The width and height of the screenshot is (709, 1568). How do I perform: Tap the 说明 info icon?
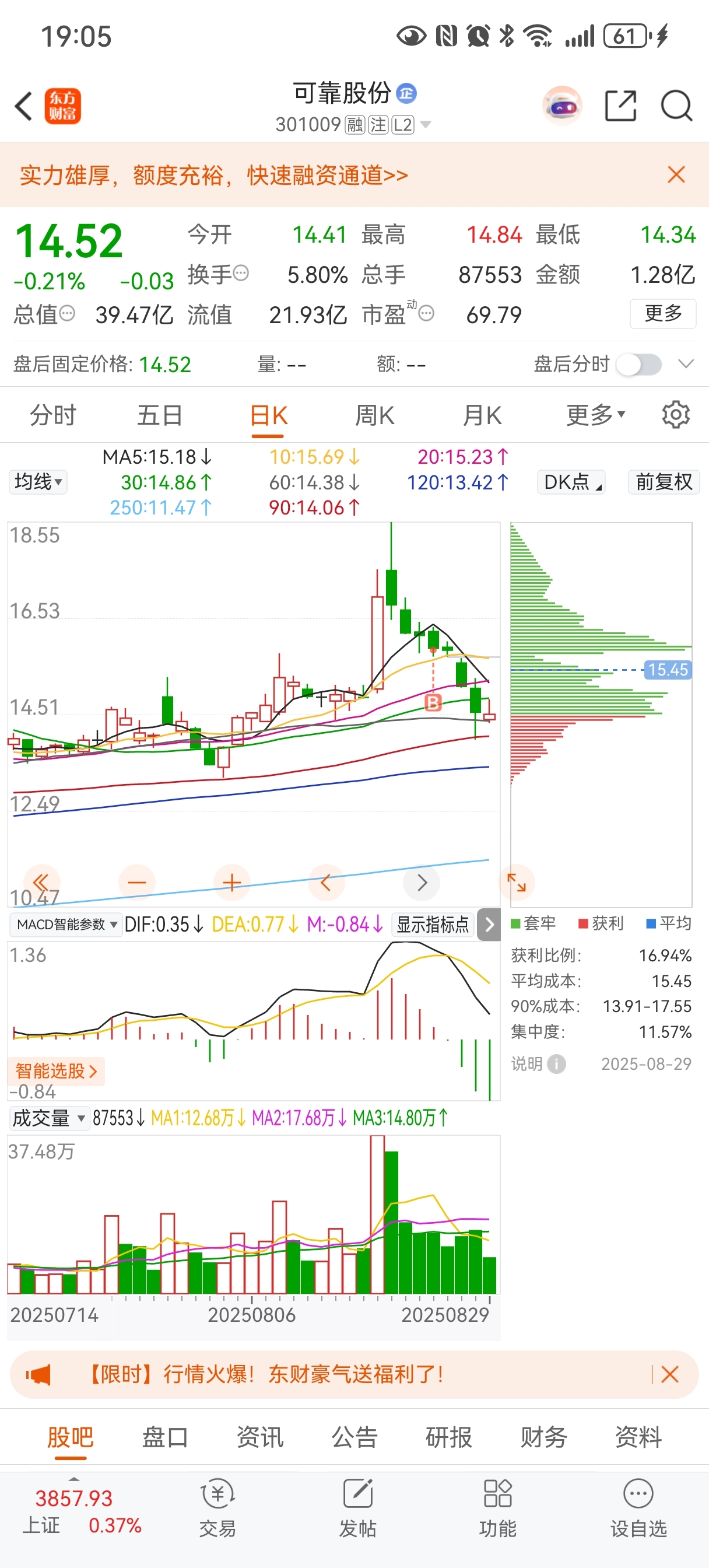(556, 1064)
